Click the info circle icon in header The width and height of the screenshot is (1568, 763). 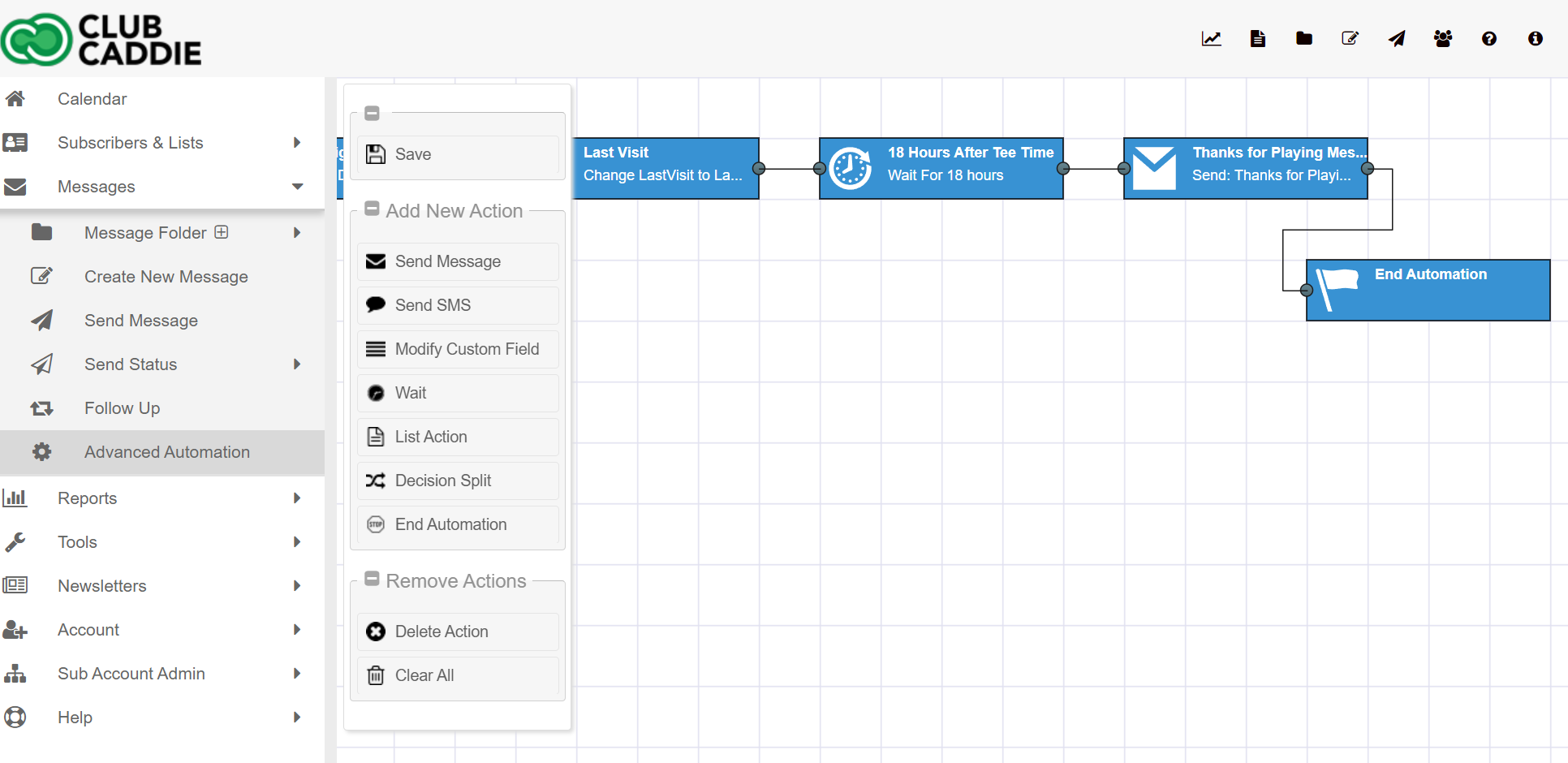point(1536,39)
